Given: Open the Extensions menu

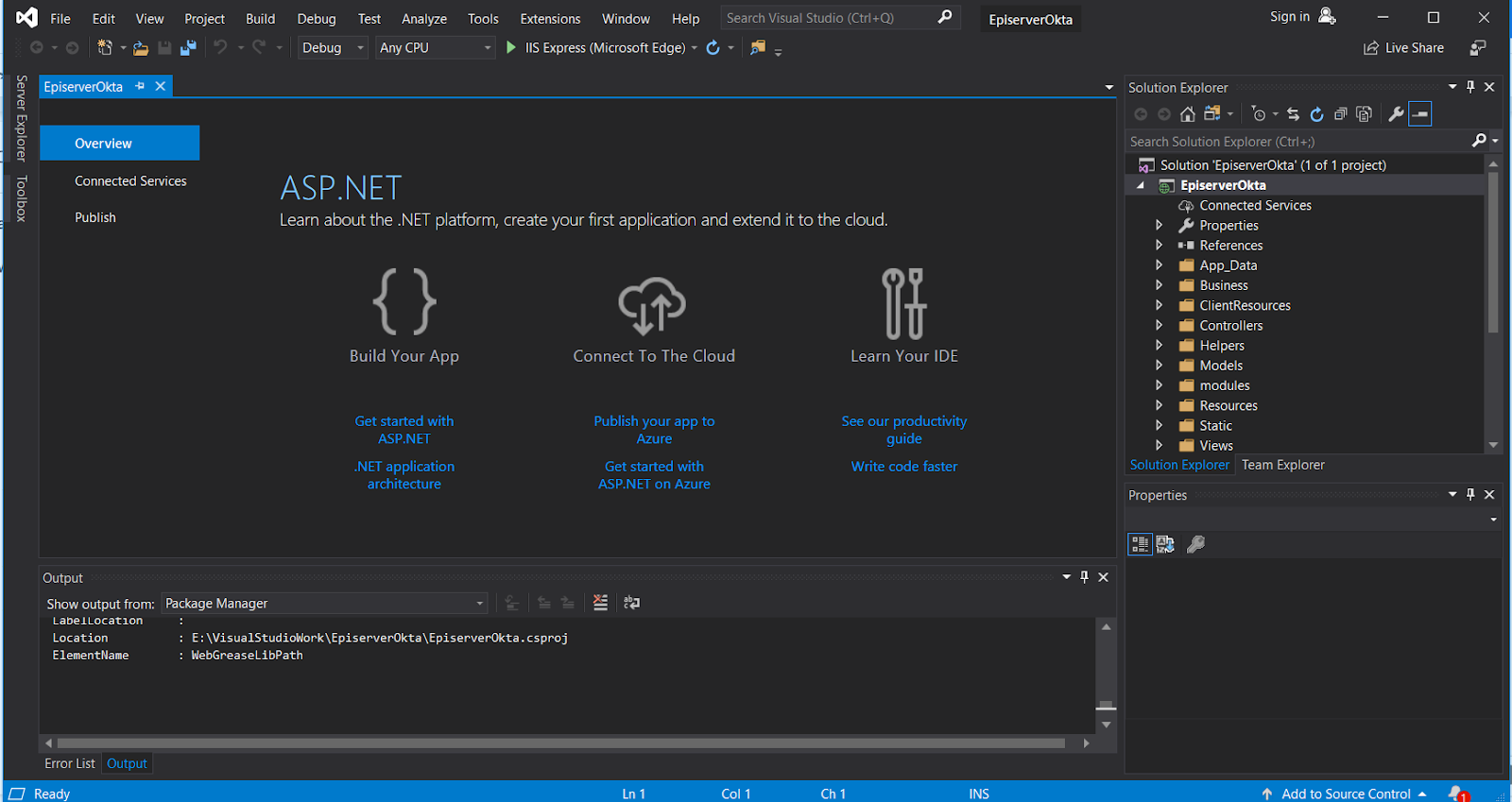Looking at the screenshot, I should pos(550,19).
